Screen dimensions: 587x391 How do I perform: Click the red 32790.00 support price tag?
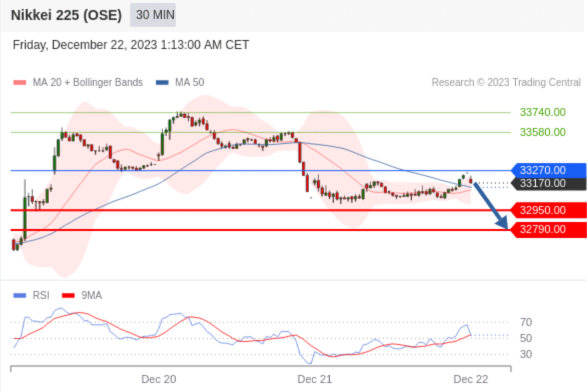pyautogui.click(x=549, y=229)
